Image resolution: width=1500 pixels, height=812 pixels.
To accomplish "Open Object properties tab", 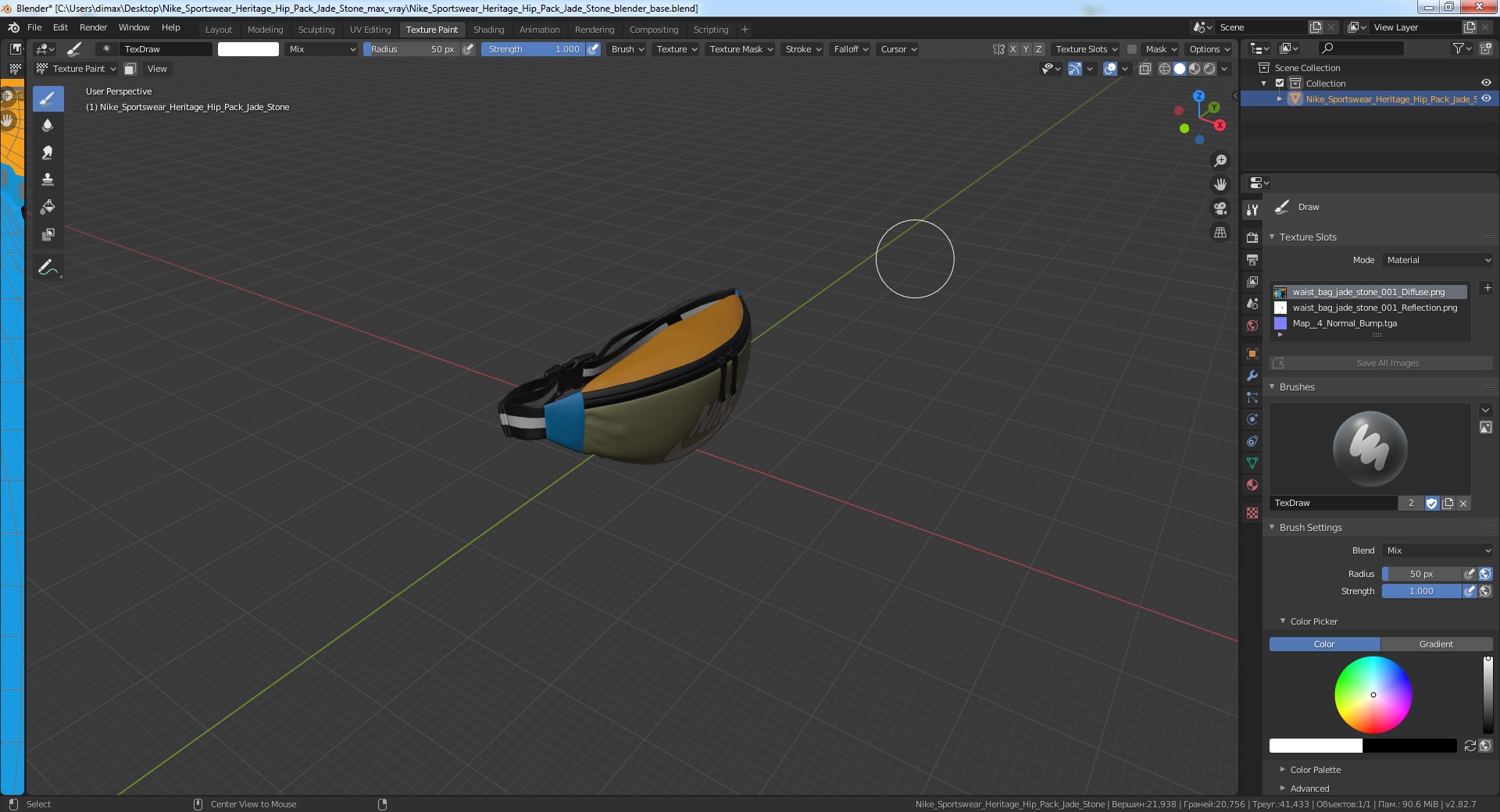I will tap(1252, 354).
